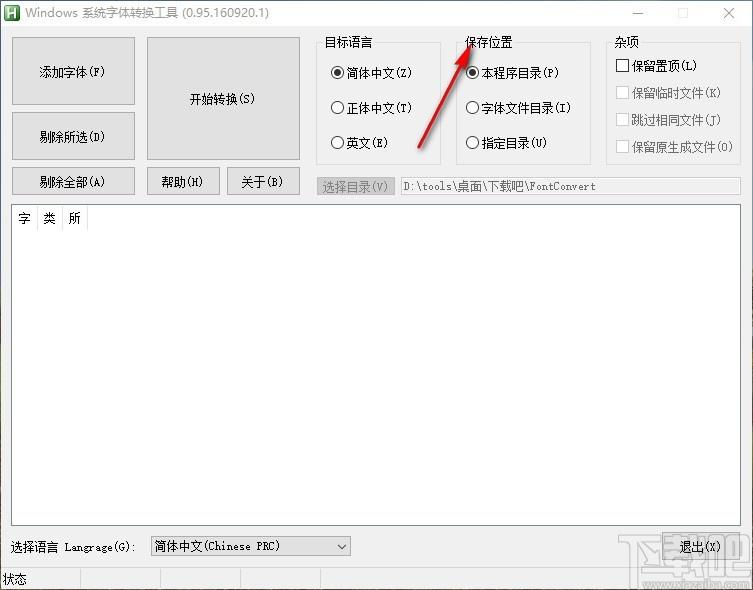Click the 类 column header in list

[49, 218]
